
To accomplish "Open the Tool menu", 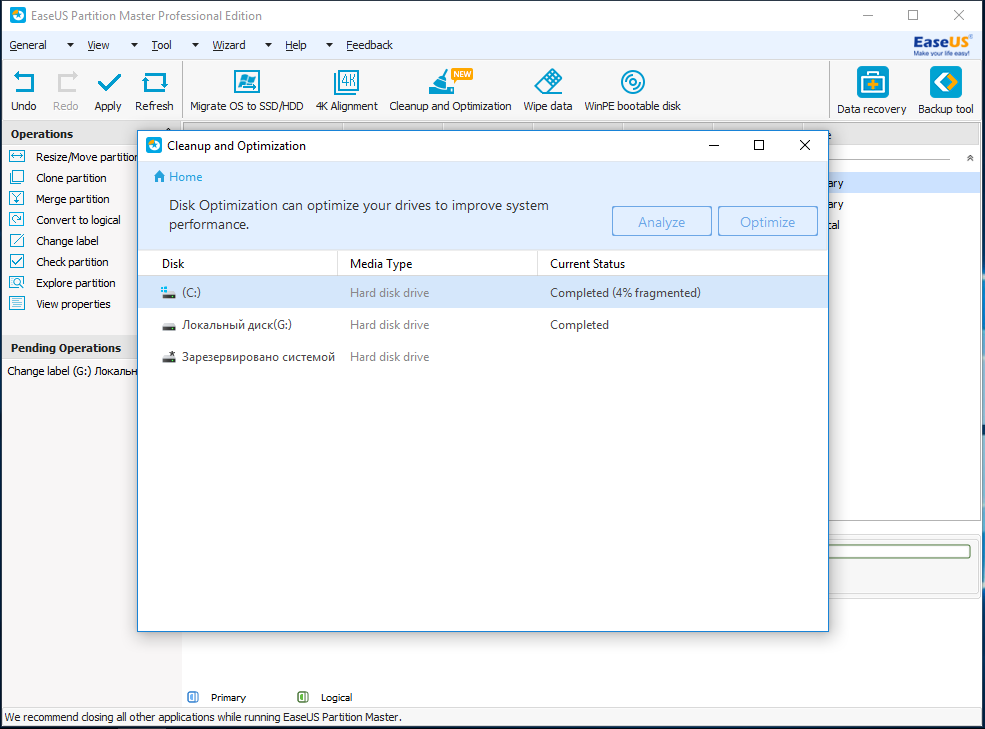I will tap(161, 45).
